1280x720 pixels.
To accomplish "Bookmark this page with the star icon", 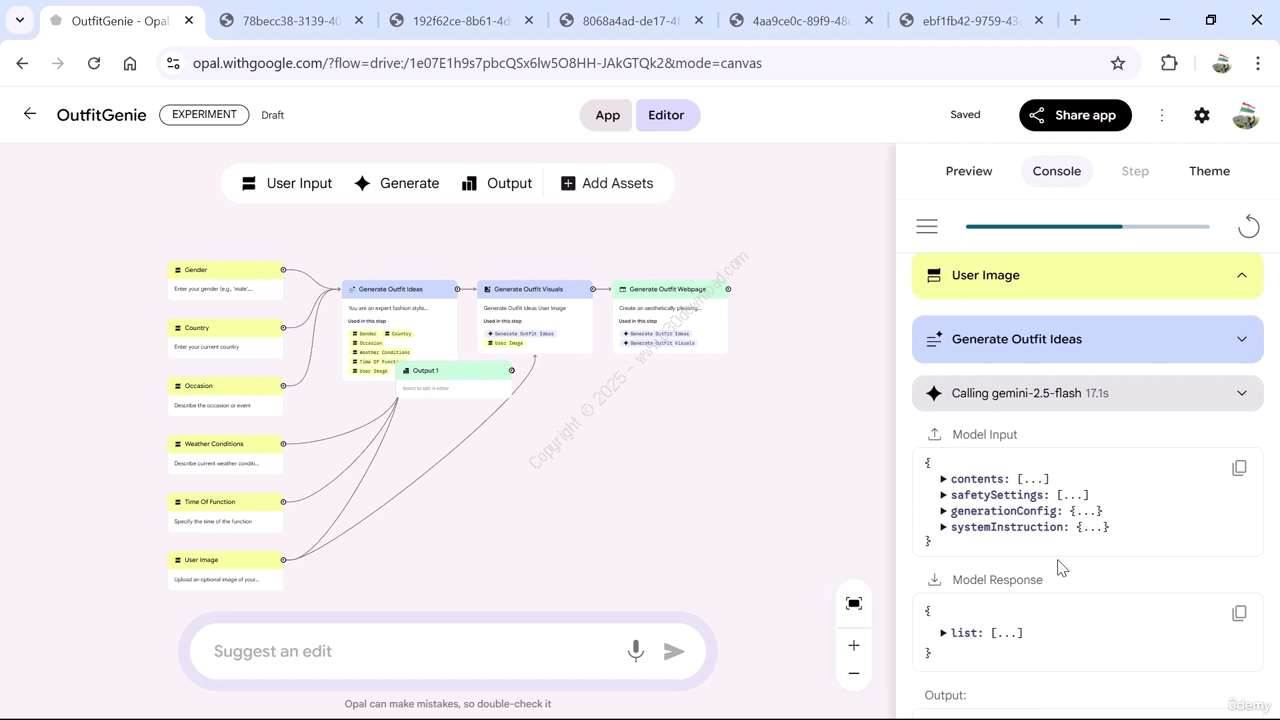I will 1118,63.
